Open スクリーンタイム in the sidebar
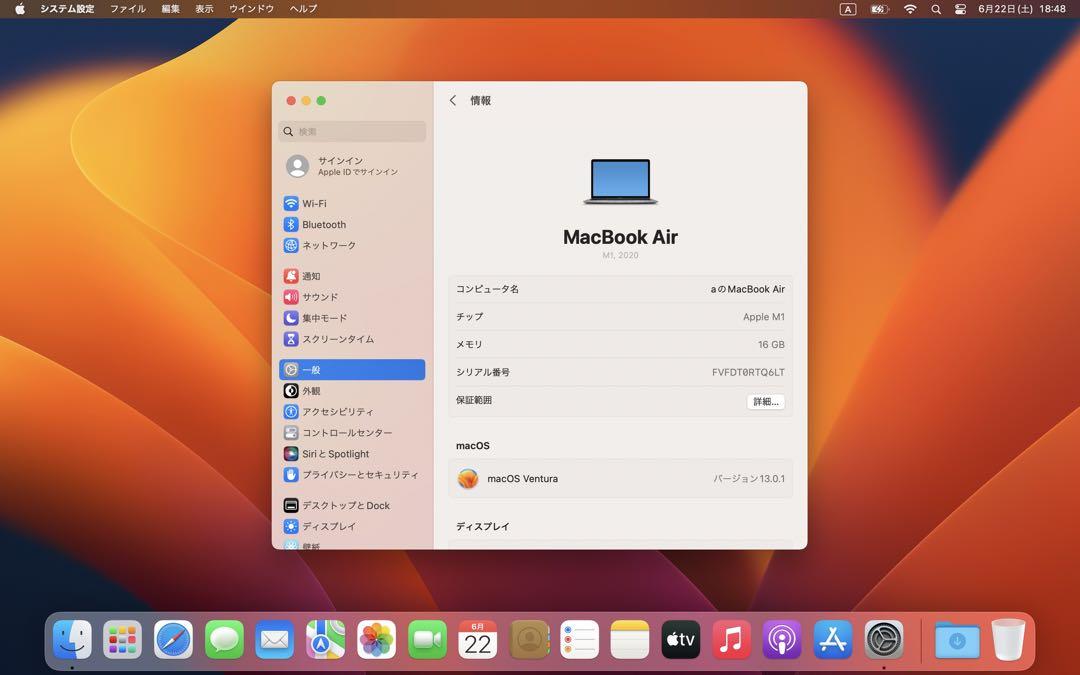Screen dimensions: 1080x675 (x=352, y=339)
